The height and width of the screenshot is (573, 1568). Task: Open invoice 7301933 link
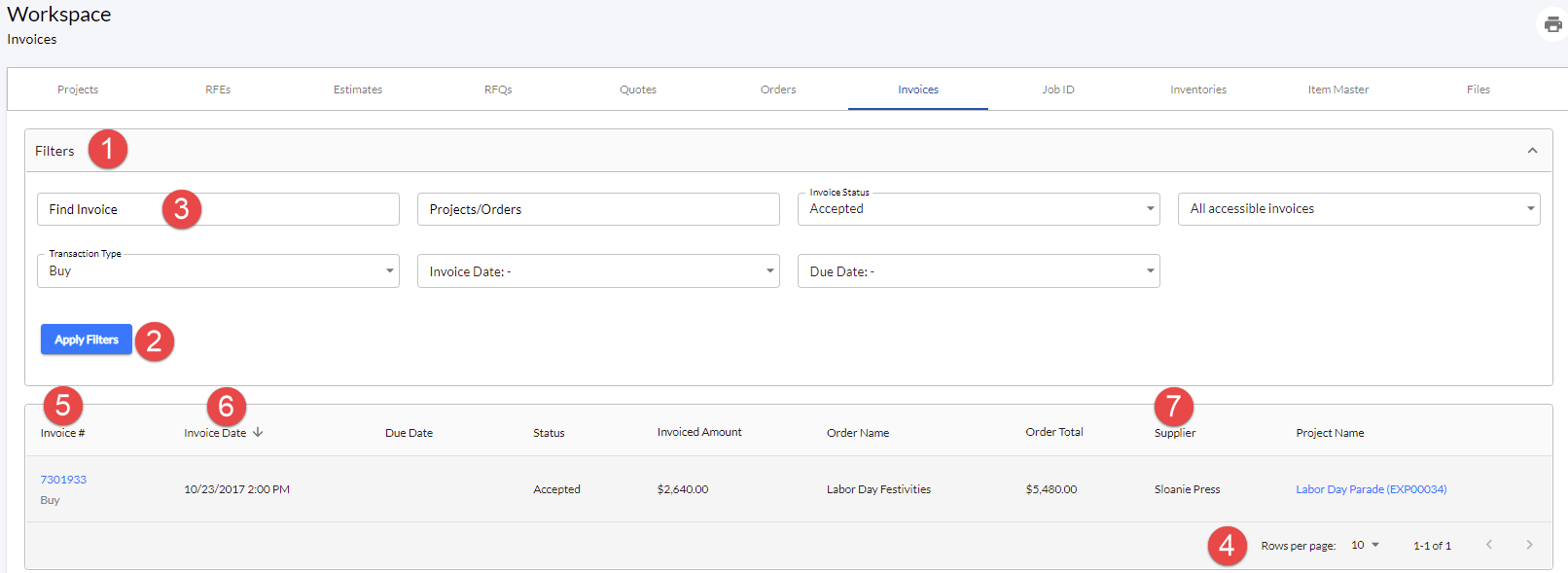63,480
